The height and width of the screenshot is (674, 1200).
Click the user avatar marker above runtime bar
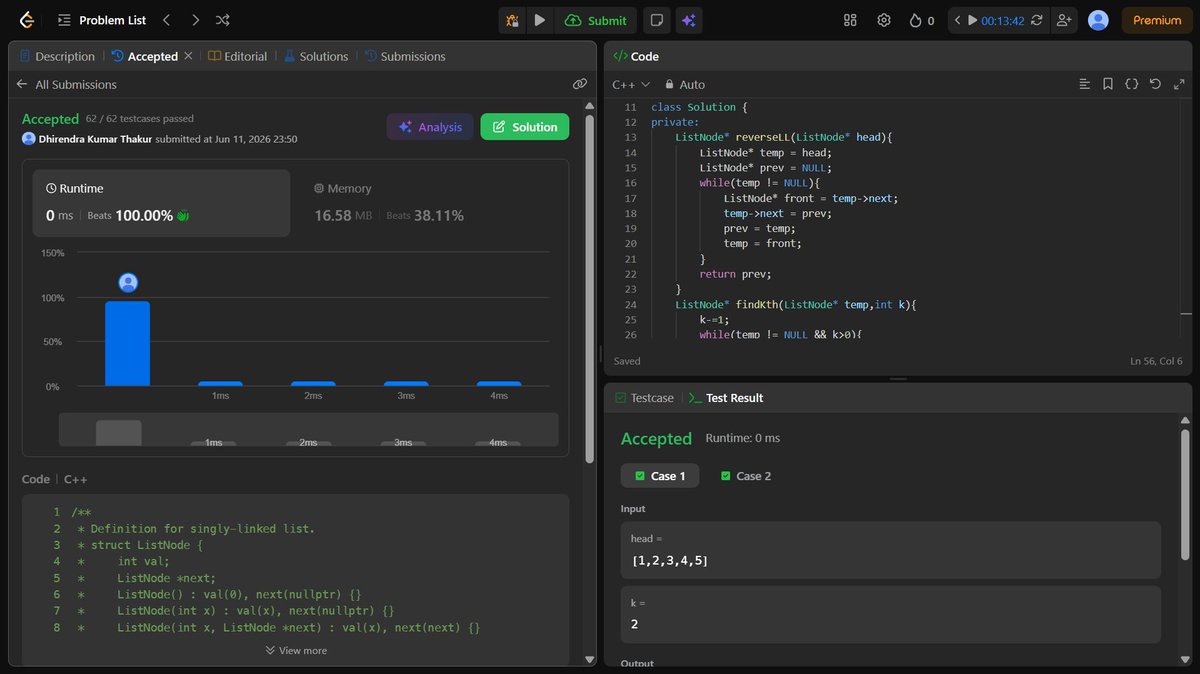(128, 283)
